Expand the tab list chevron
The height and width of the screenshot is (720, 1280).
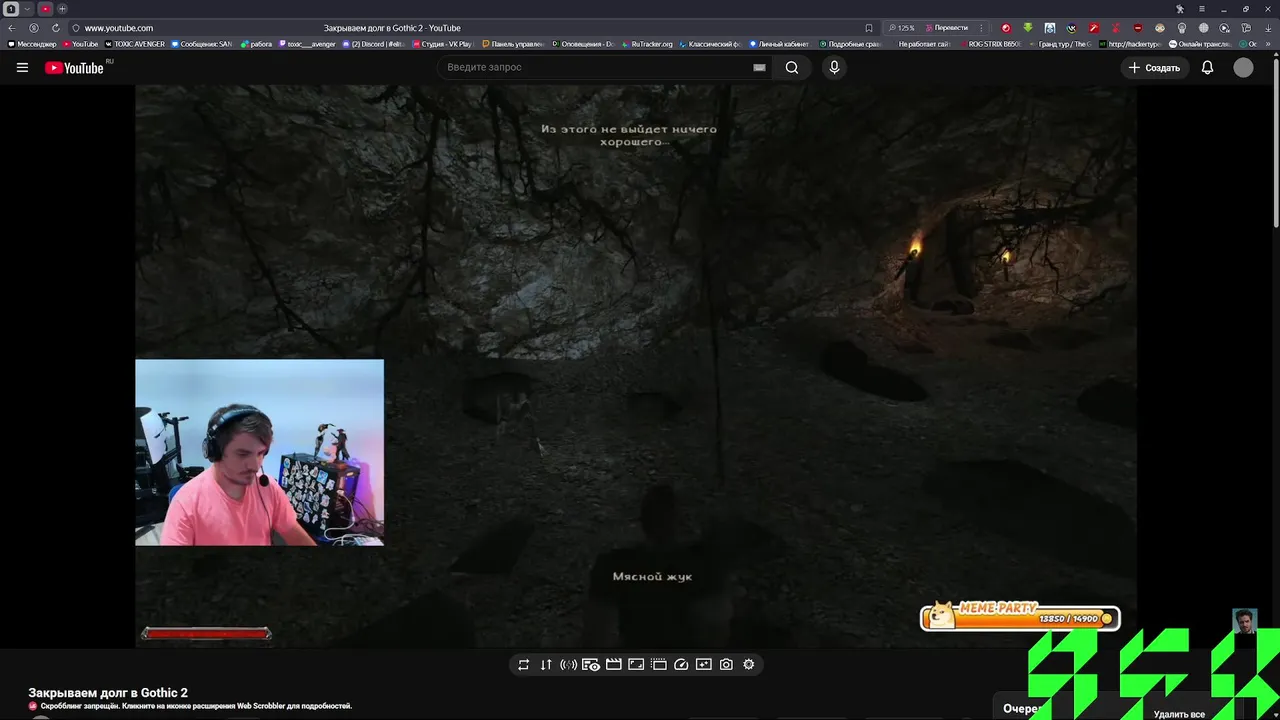pyautogui.click(x=28, y=9)
